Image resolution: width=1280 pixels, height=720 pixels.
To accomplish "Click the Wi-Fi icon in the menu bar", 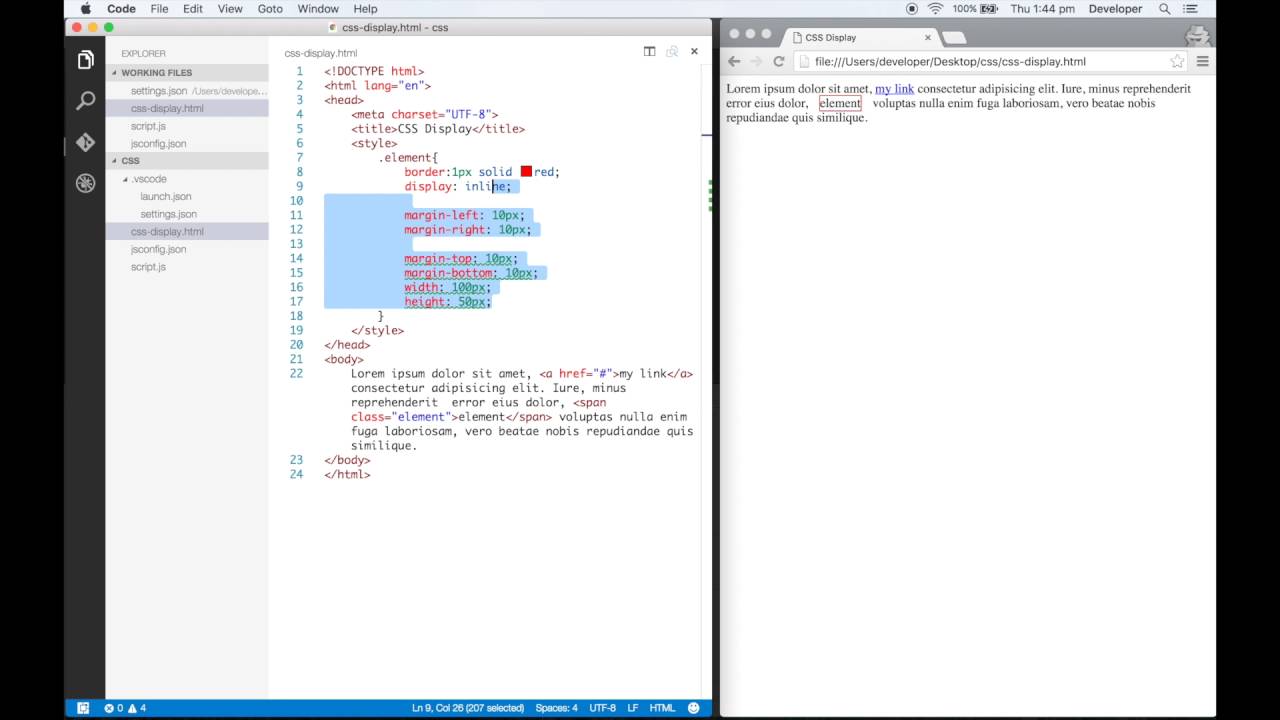I will tap(936, 9).
